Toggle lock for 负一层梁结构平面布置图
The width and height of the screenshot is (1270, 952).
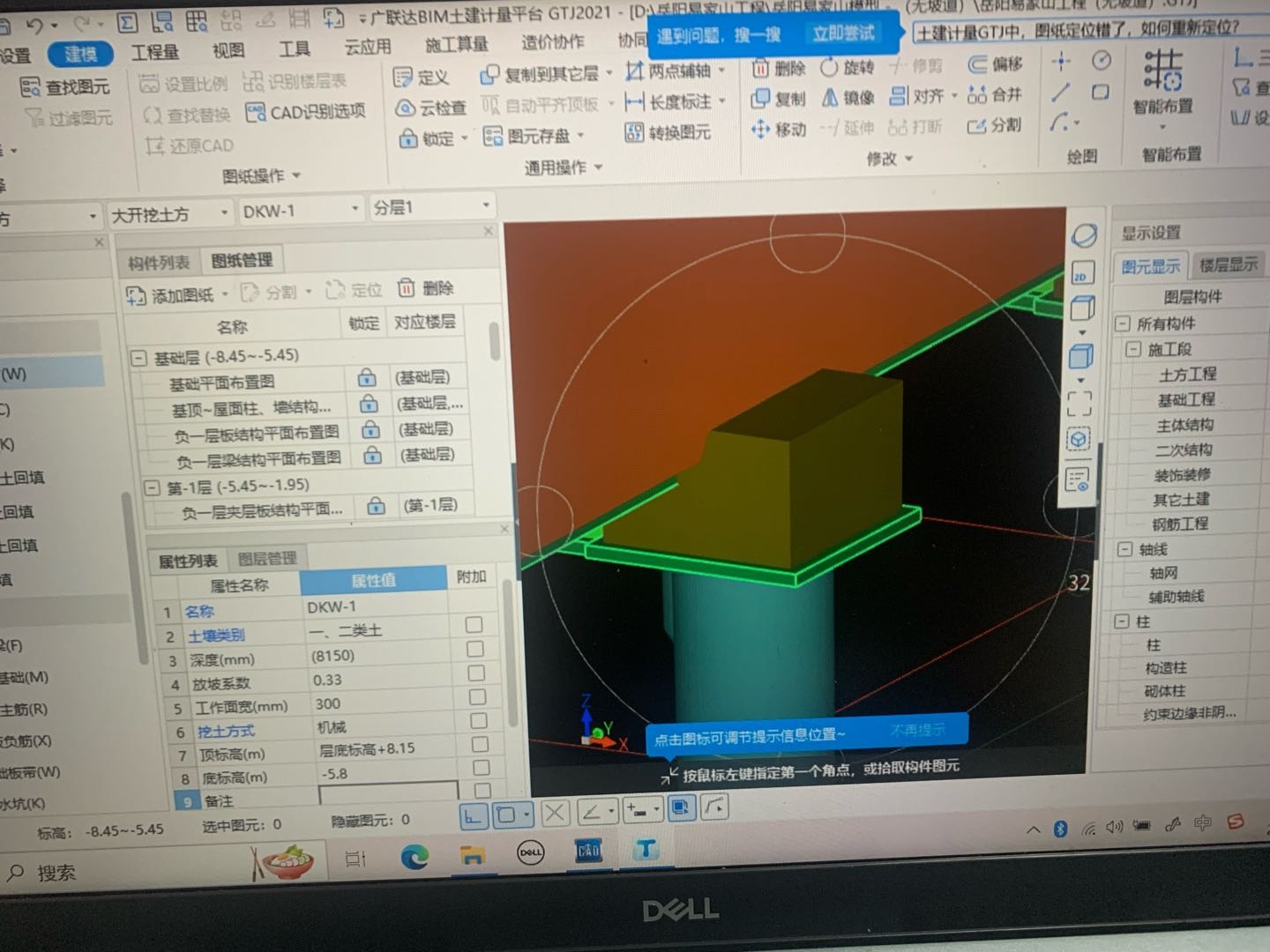tap(373, 455)
